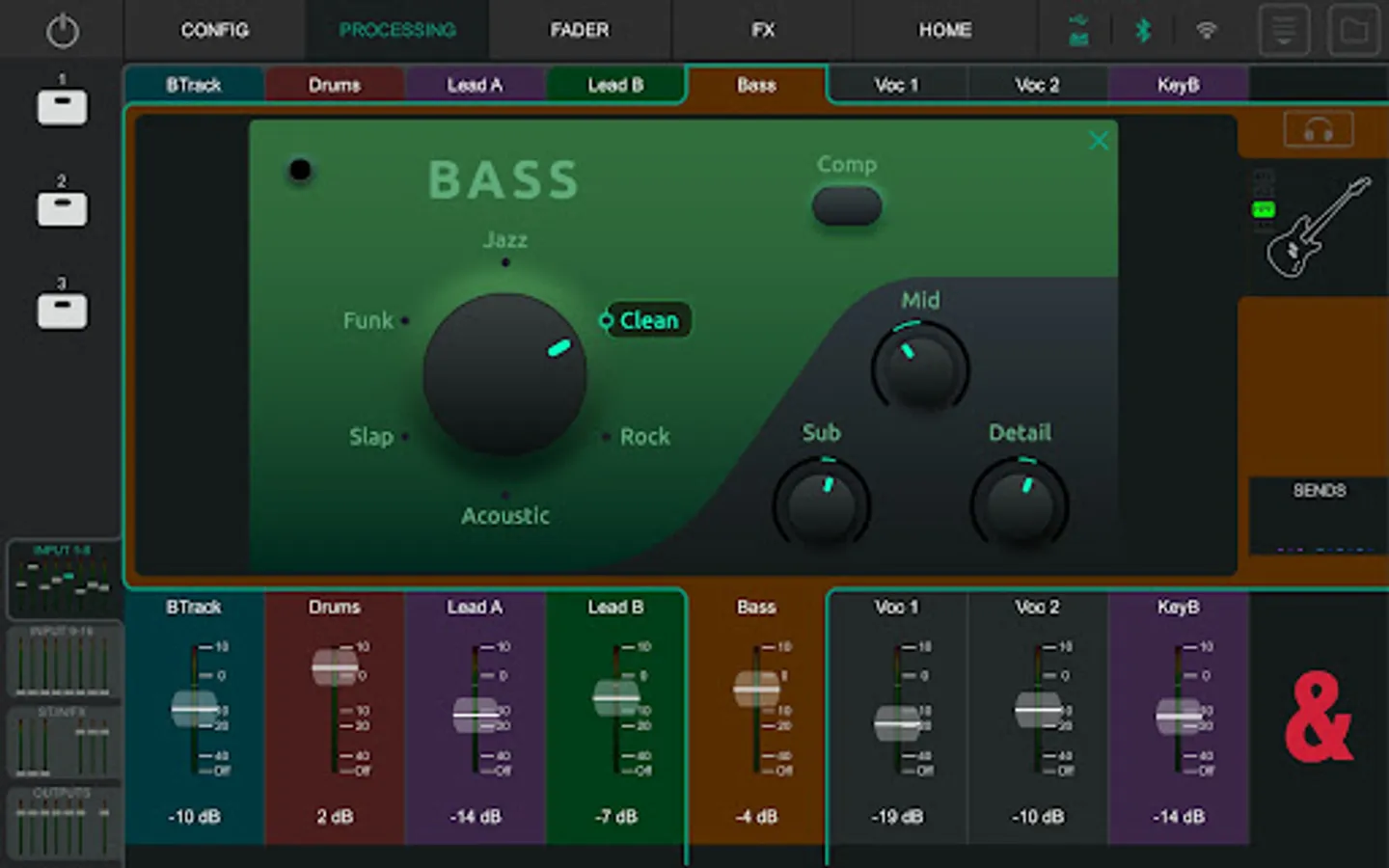Image resolution: width=1389 pixels, height=868 pixels.
Task: Open the ST/IN/FX fader bank thumbnail
Action: [63, 742]
